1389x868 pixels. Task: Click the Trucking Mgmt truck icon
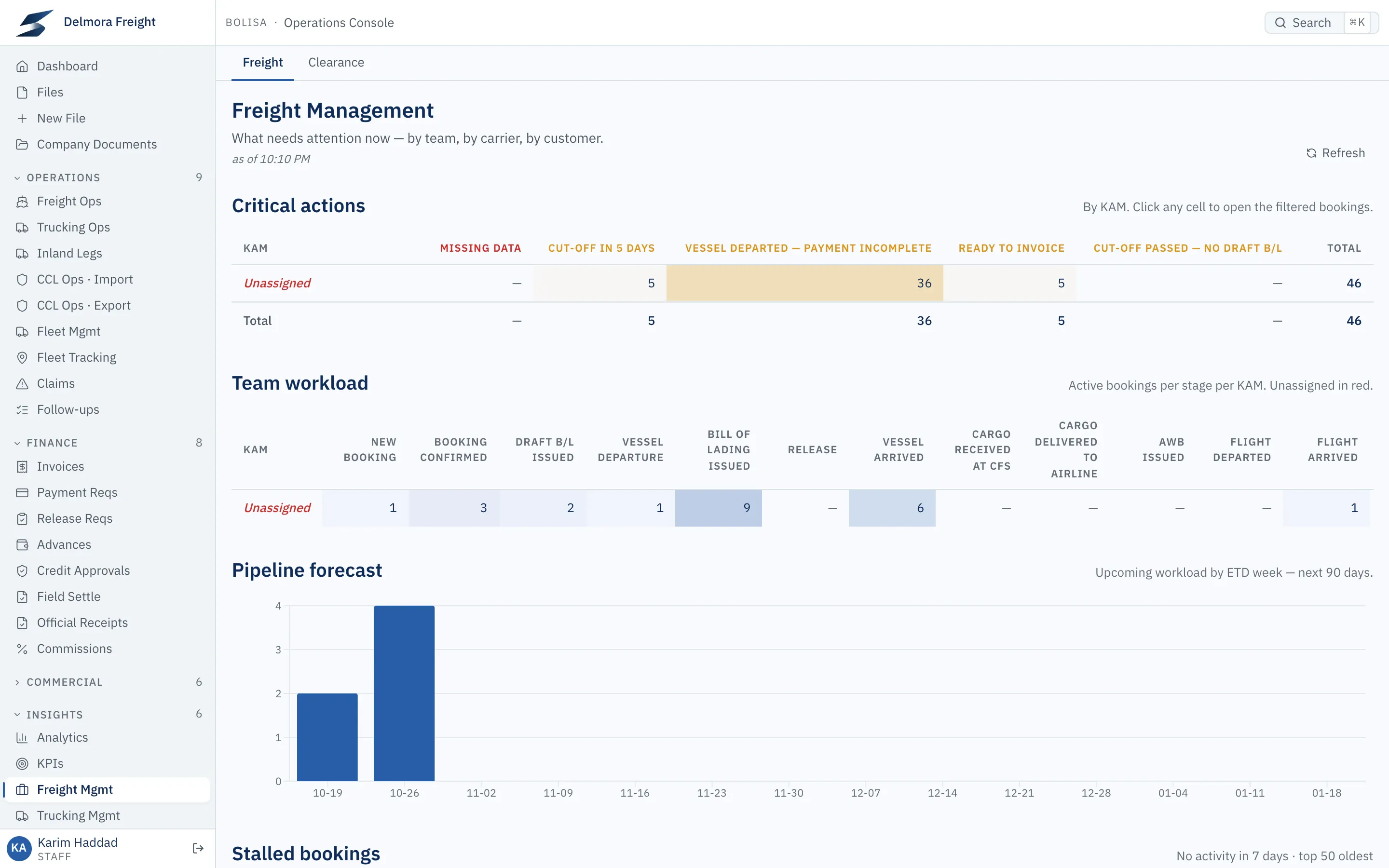tap(22, 816)
